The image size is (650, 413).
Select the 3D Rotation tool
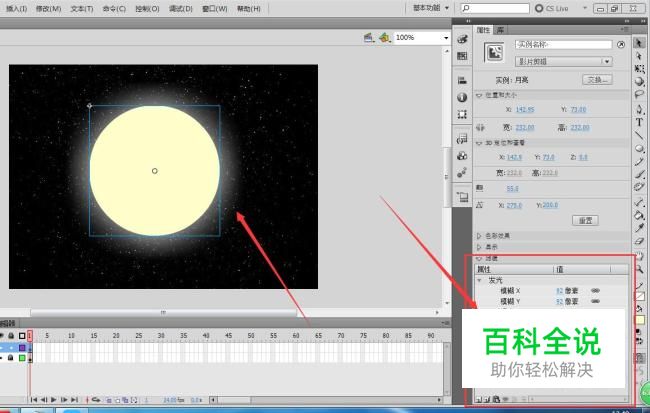coord(639,81)
